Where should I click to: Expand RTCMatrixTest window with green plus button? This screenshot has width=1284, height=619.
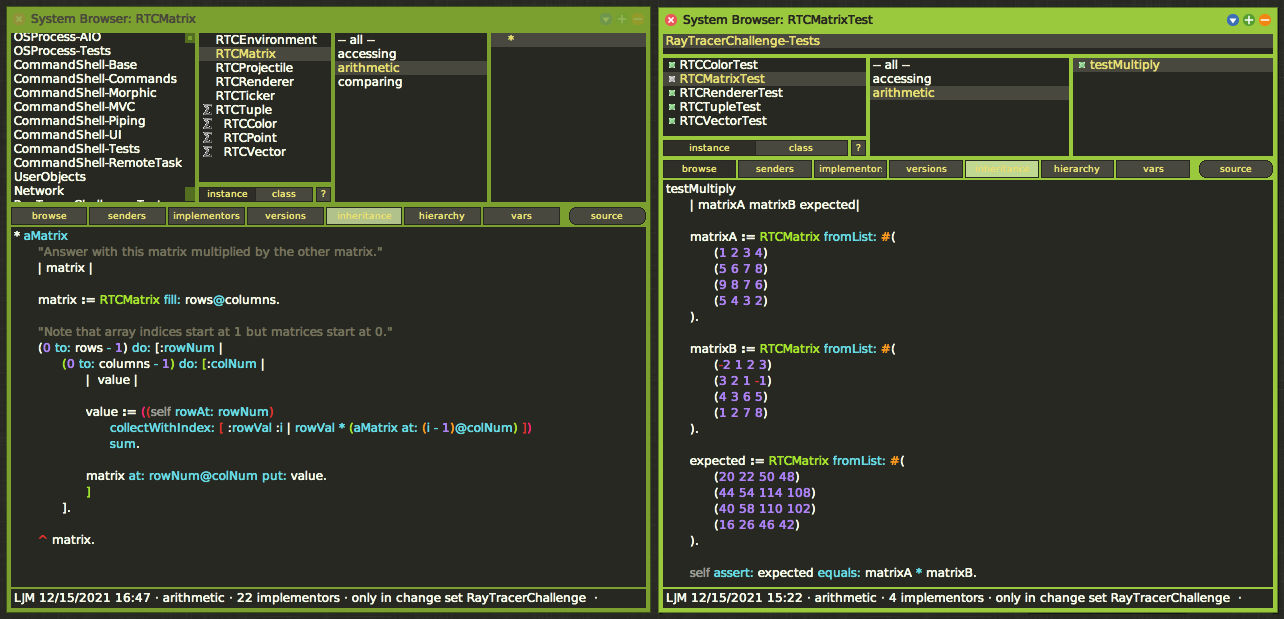click(1249, 20)
